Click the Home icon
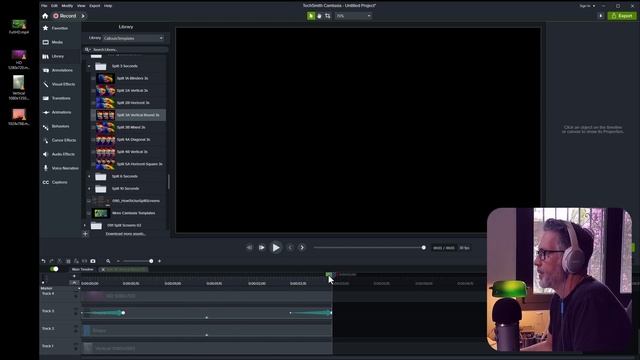This screenshot has width=640, height=360. (45, 16)
